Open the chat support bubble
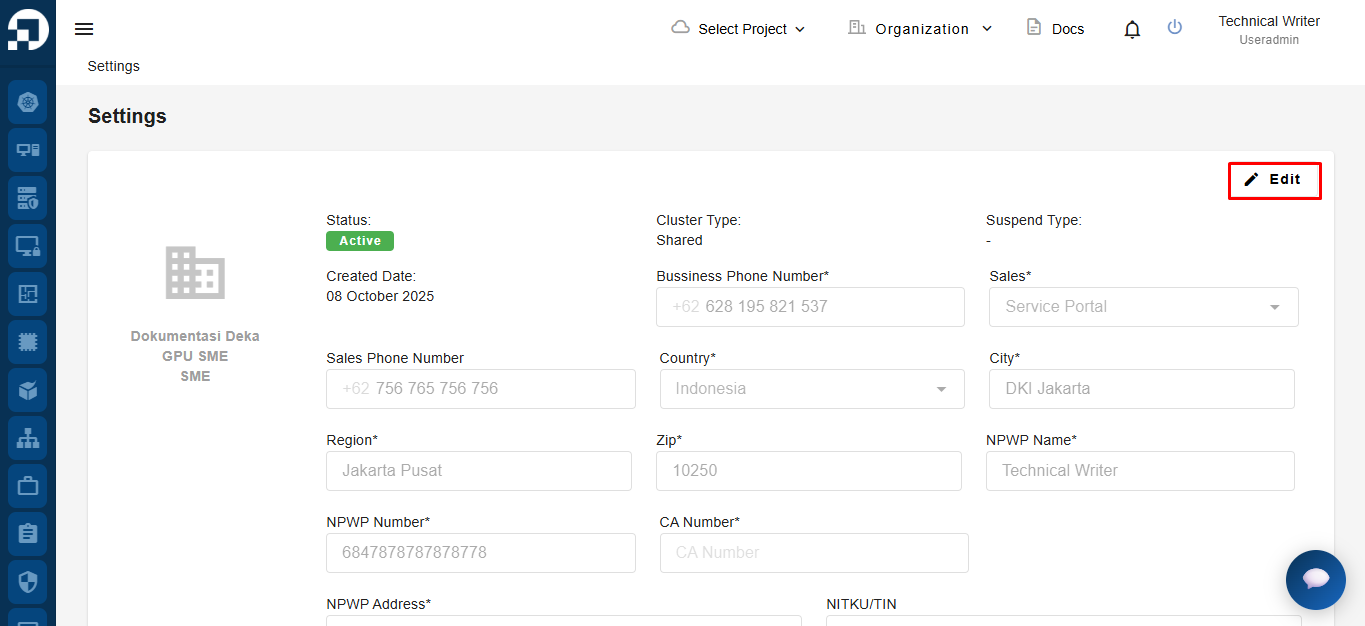The height and width of the screenshot is (626, 1365). (x=1315, y=579)
